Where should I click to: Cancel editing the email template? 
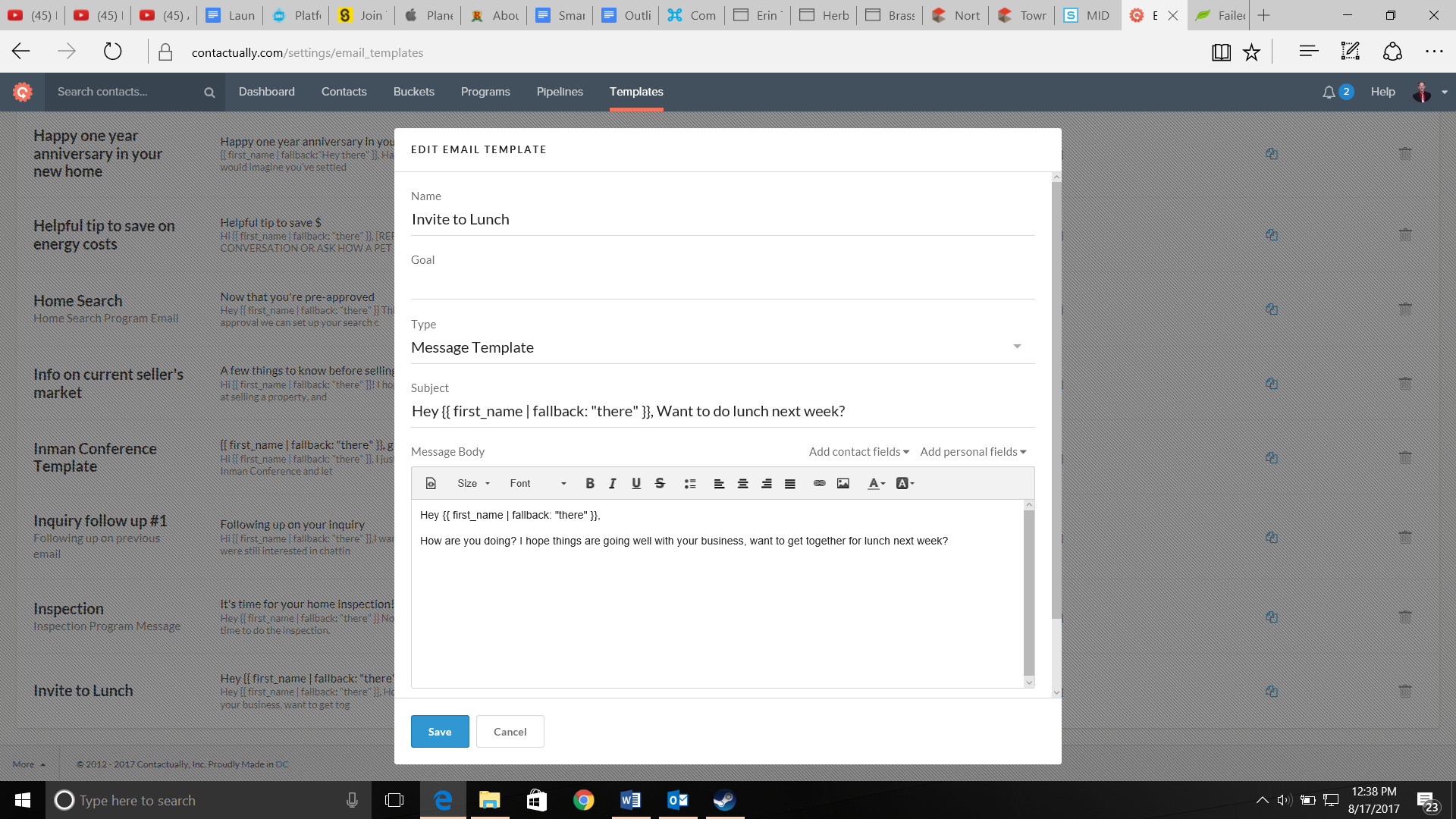pos(510,731)
